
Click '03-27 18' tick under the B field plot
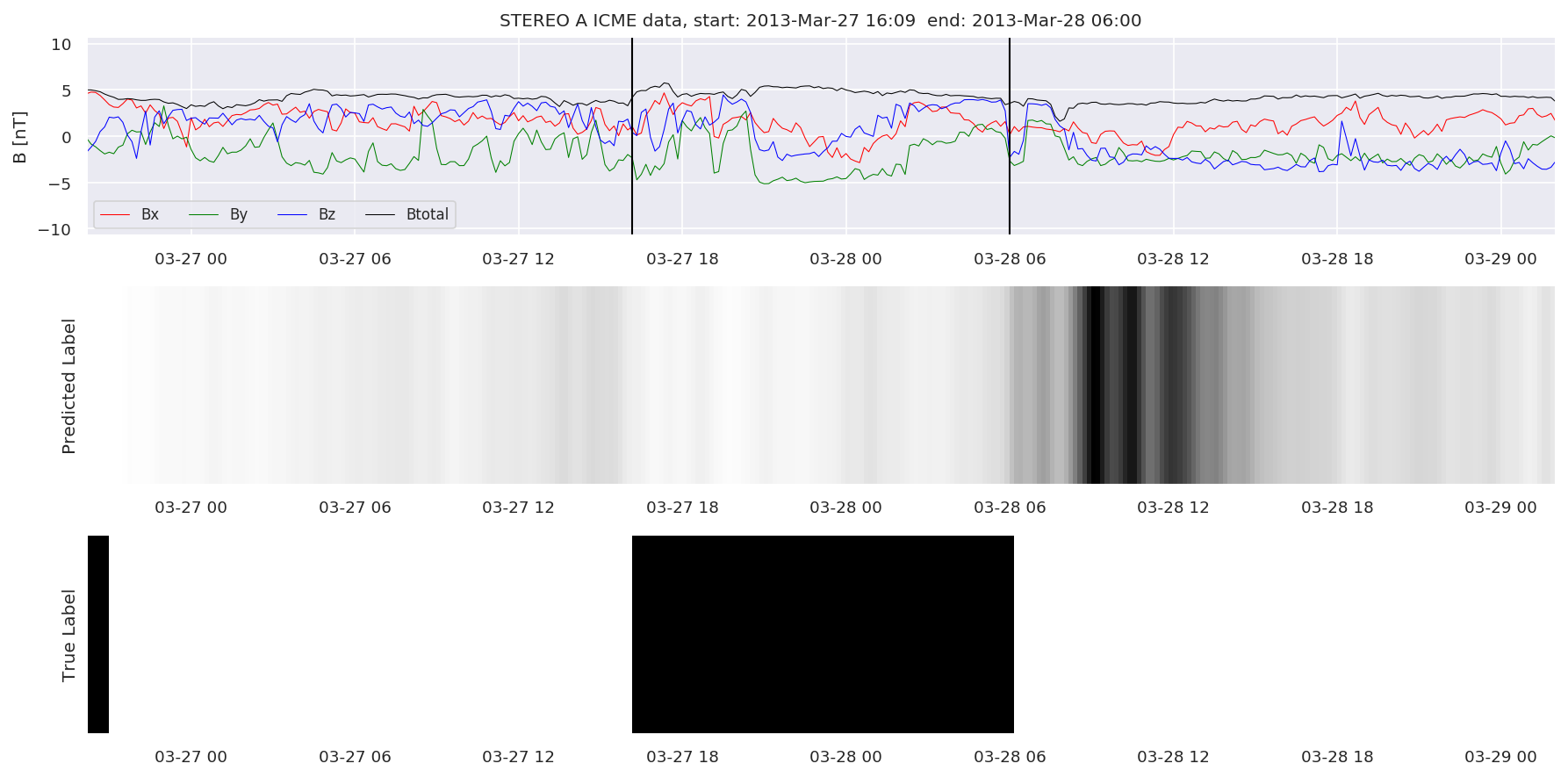[682, 259]
